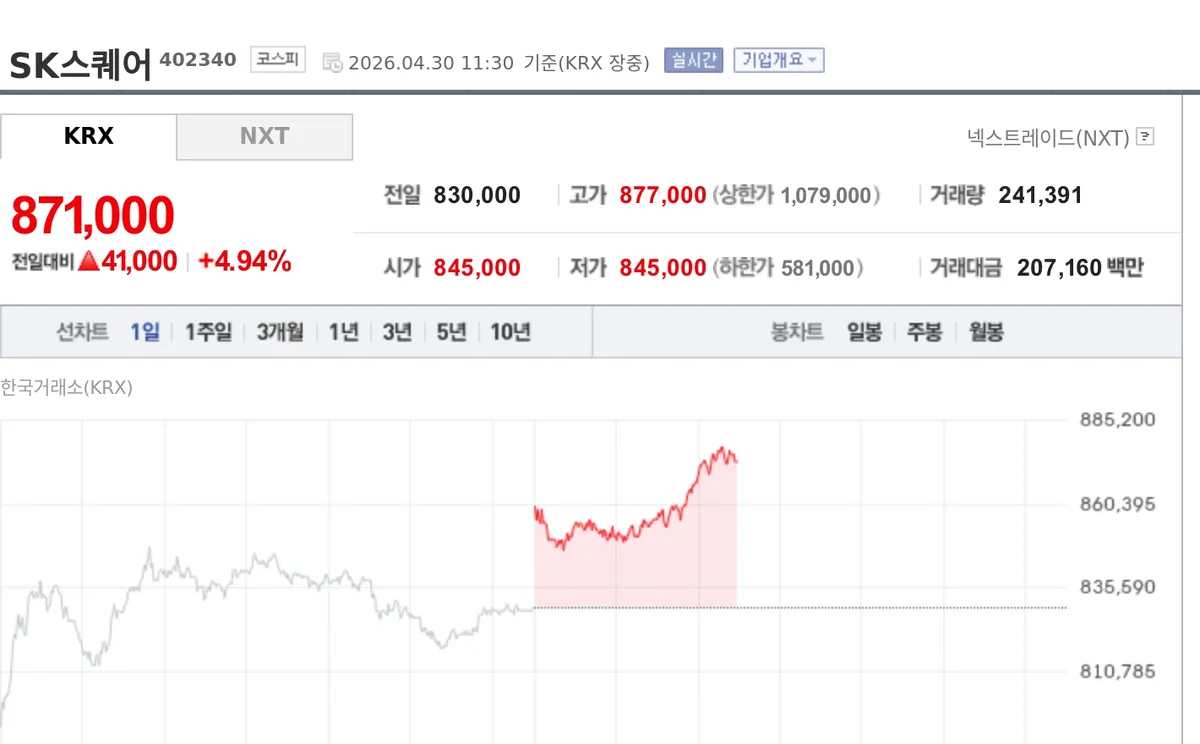1200x744 pixels.
Task: Click the 코스피 market badge next to SK스퀘어
Action: (276, 59)
